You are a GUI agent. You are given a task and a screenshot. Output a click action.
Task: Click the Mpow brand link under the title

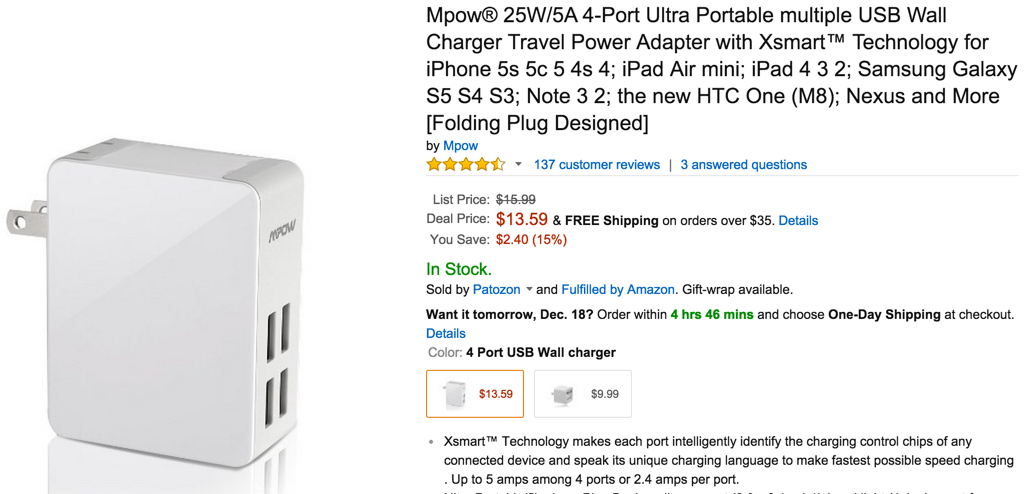(460, 146)
